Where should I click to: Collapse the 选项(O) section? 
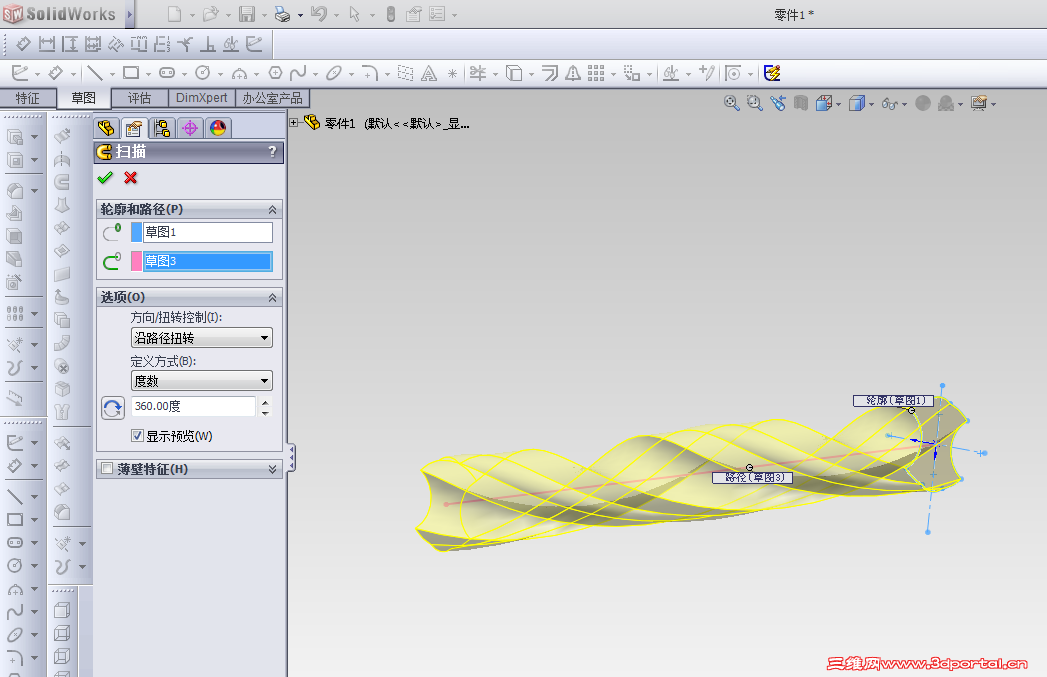pos(272,298)
